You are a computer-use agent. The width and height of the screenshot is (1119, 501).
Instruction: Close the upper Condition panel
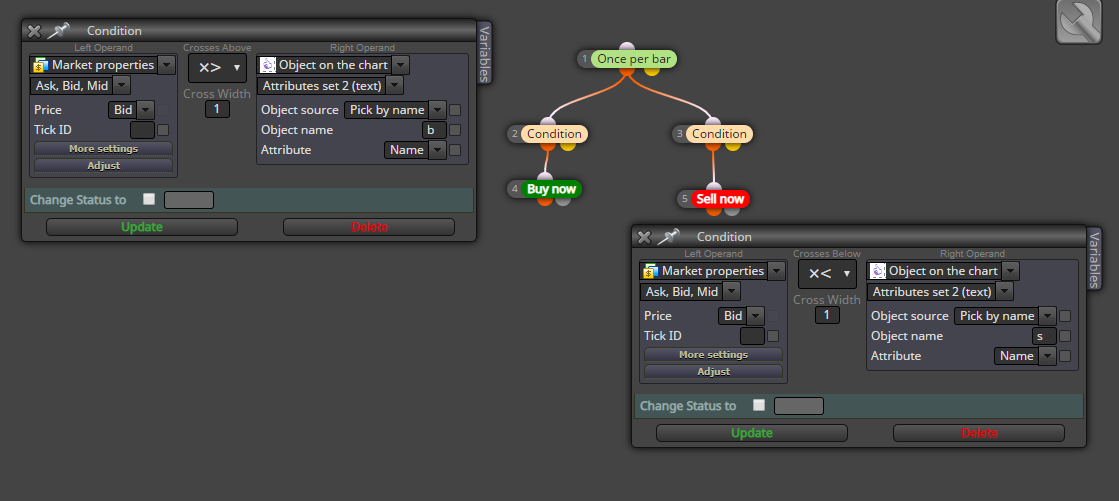[x=34, y=31]
